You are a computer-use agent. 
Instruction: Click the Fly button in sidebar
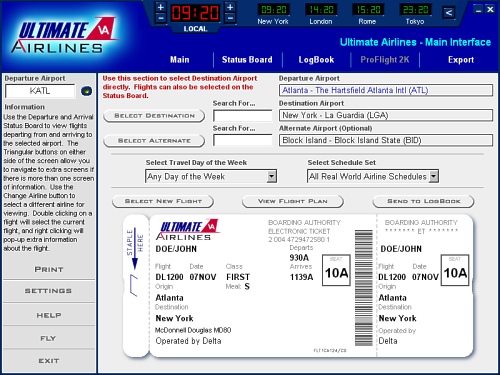click(49, 338)
